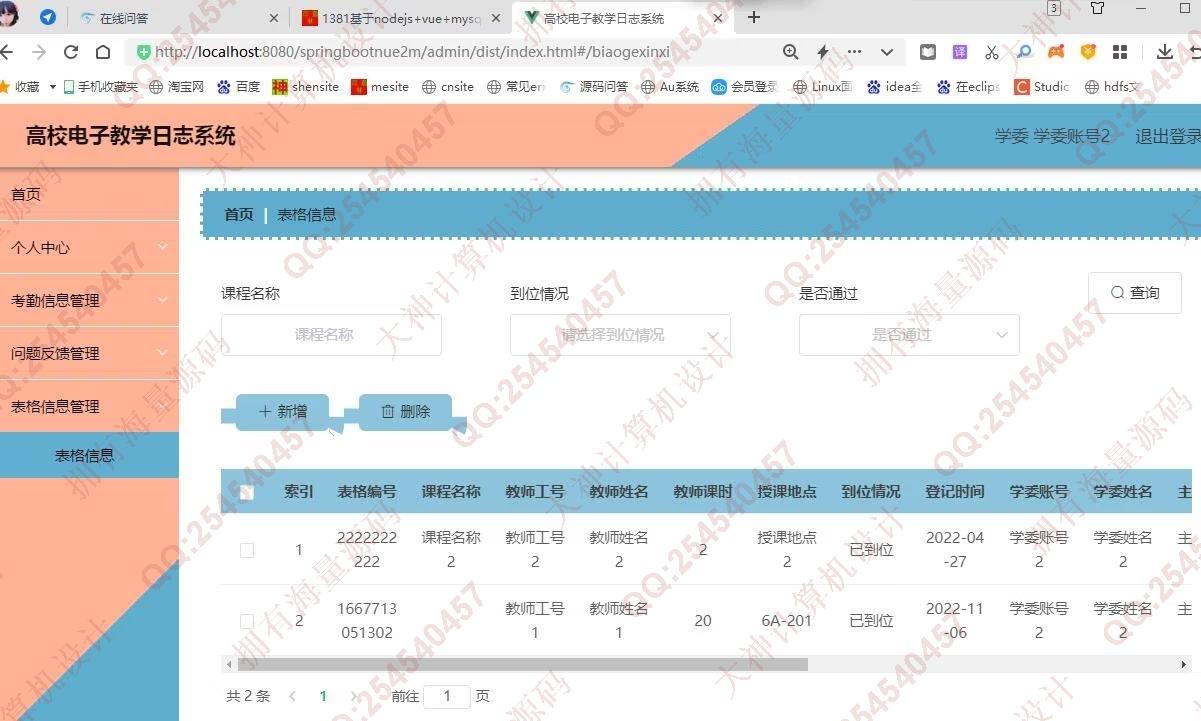The image size is (1201, 721).
Task: Open the reading mode book icon
Action: click(928, 52)
